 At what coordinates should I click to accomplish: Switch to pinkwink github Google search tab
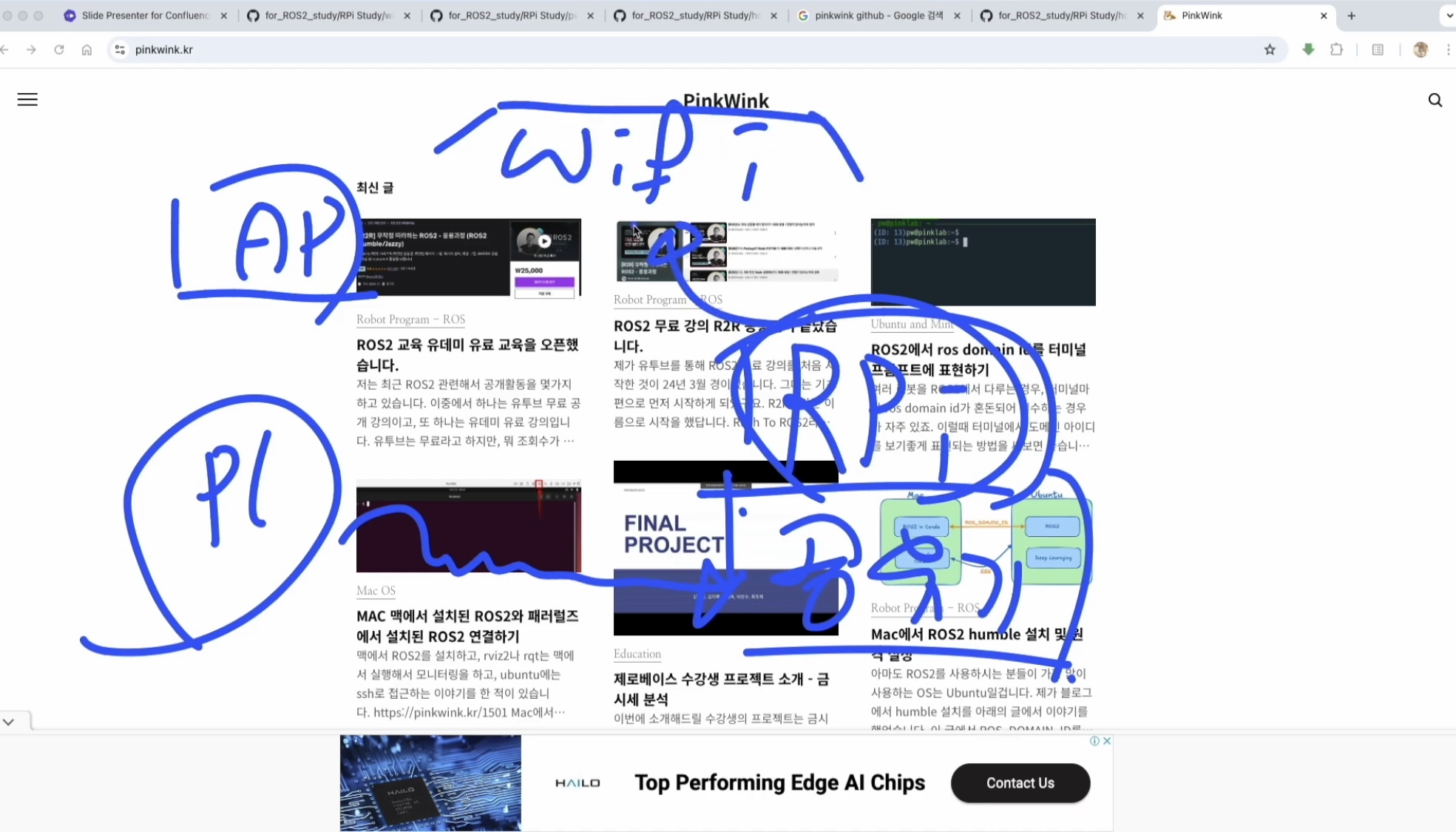878,16
